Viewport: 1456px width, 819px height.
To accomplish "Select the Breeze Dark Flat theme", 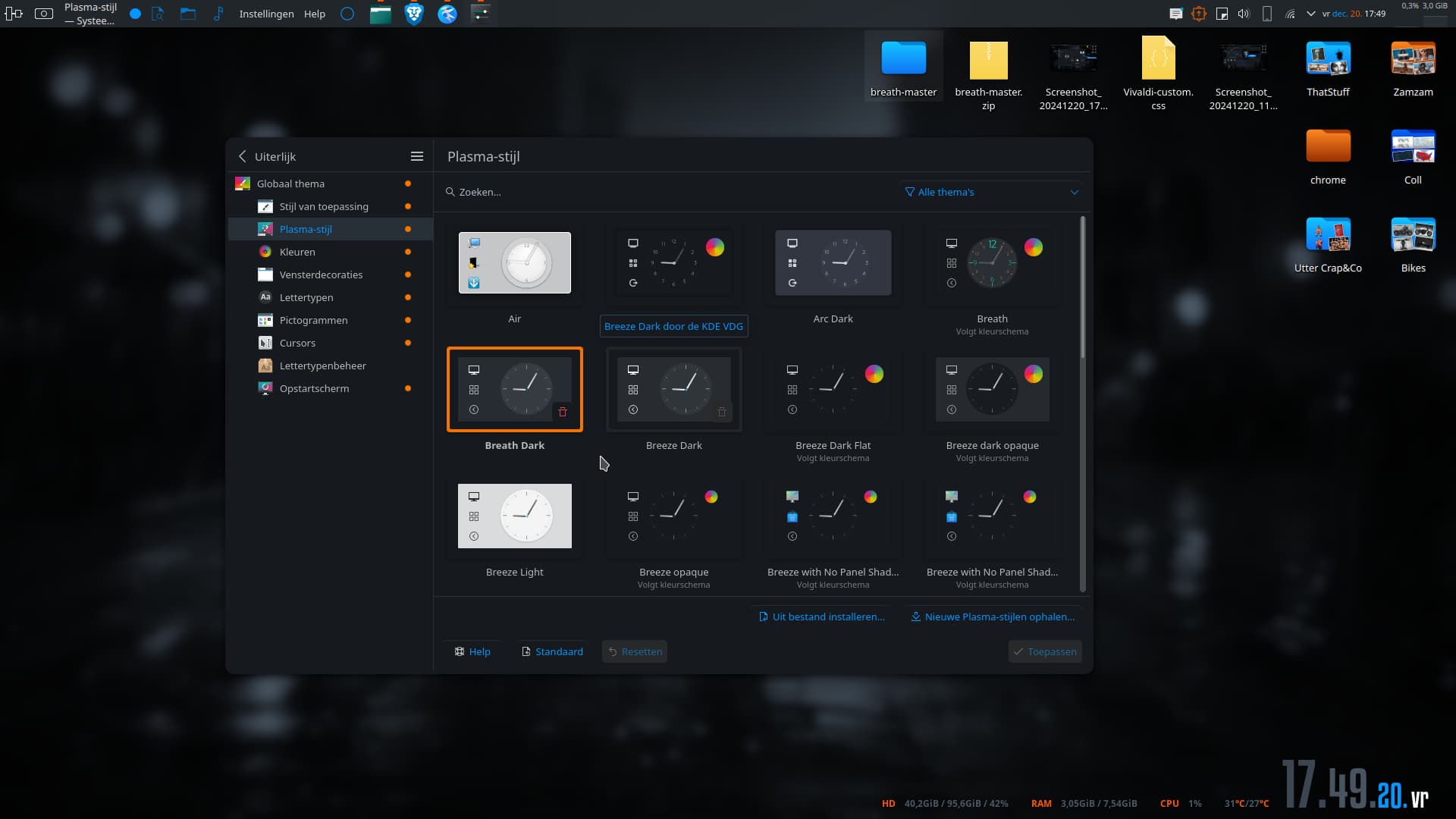I will pos(833,389).
